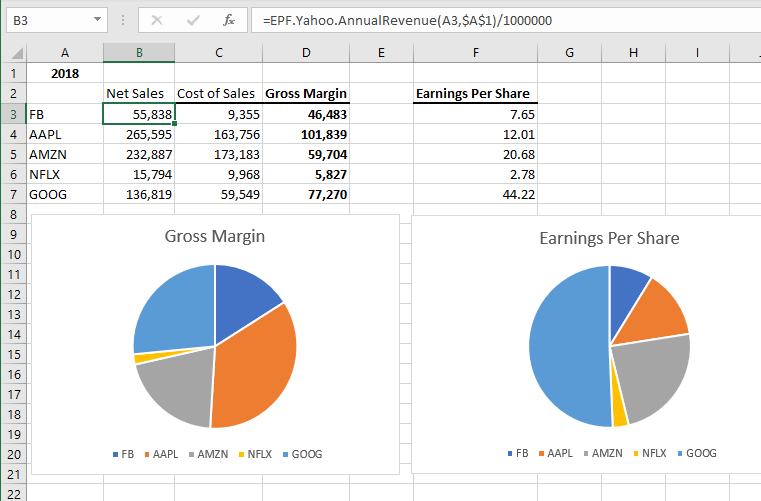Viewport: 761px width, 501px height.
Task: Click the cell with value 173,183
Action: 218,154
